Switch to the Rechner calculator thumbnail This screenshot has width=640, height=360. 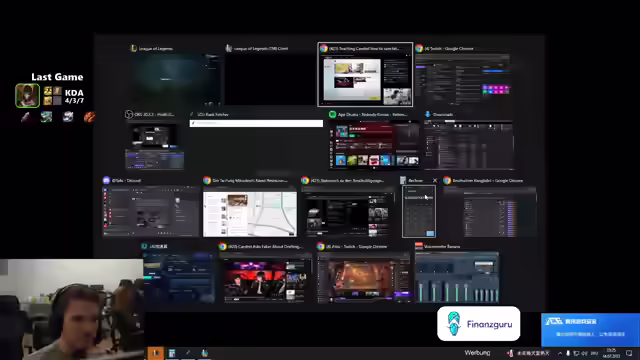coord(419,211)
